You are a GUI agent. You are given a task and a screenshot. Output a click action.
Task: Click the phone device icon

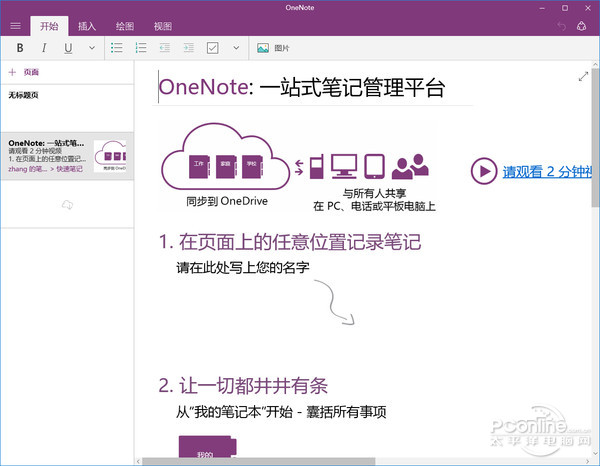[316, 167]
